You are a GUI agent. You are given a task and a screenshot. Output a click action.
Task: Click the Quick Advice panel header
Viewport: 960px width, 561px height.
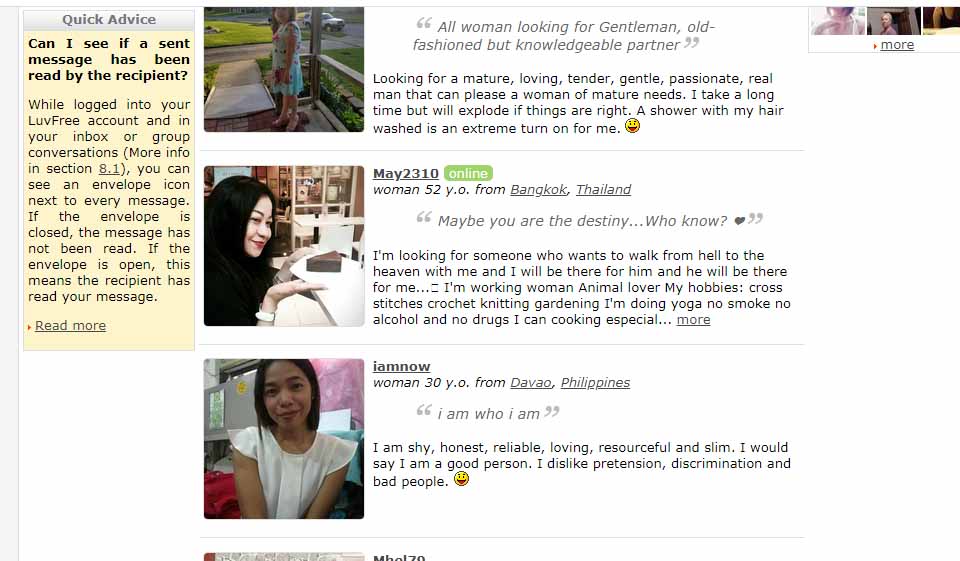[109, 20]
